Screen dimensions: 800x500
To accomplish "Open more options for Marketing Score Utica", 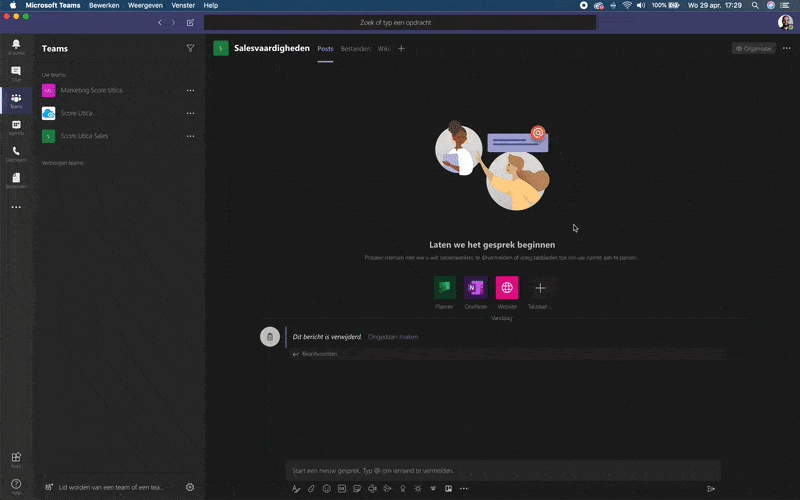I will pos(190,90).
